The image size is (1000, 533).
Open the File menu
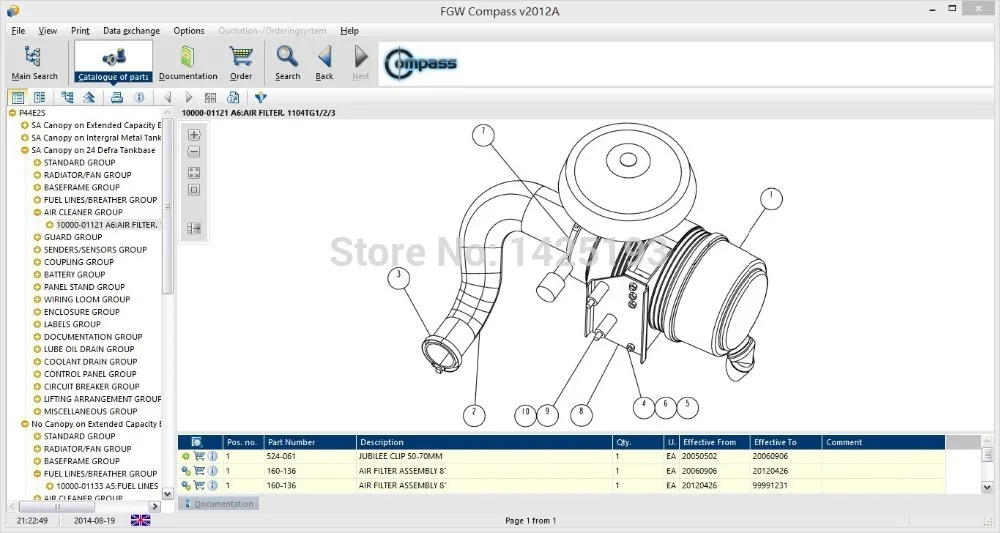click(x=18, y=31)
